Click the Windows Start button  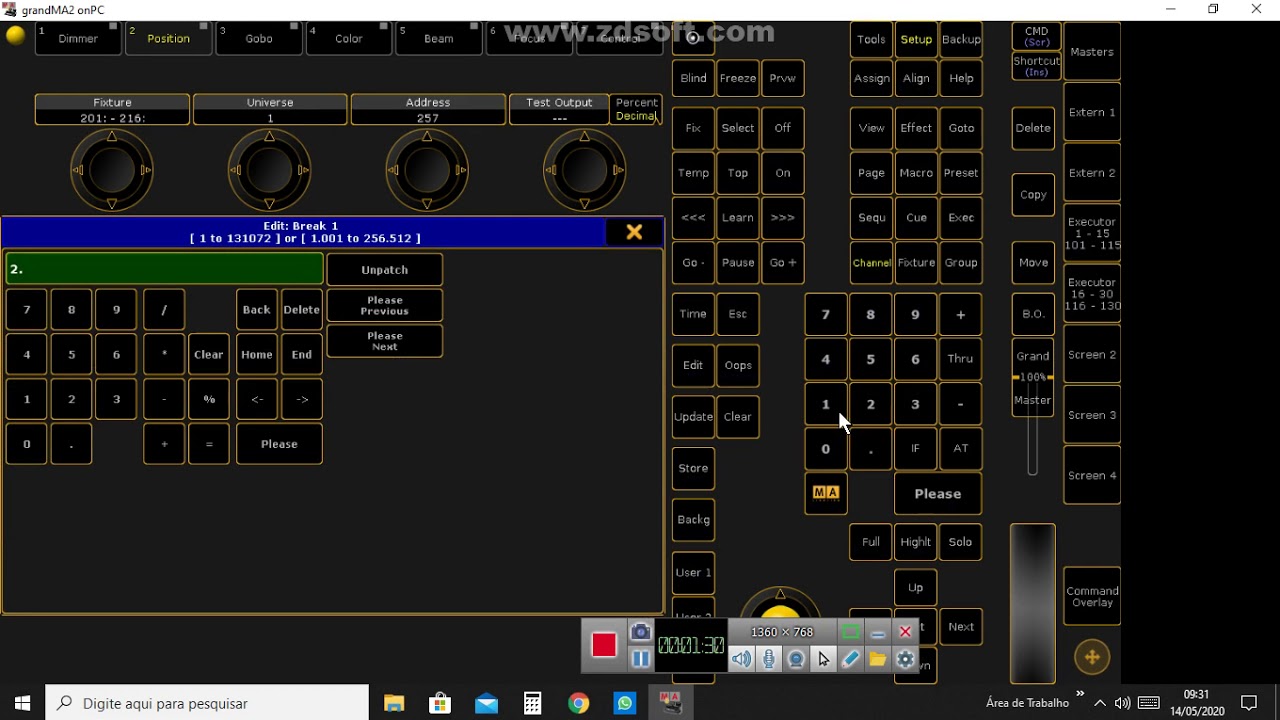pyautogui.click(x=22, y=703)
